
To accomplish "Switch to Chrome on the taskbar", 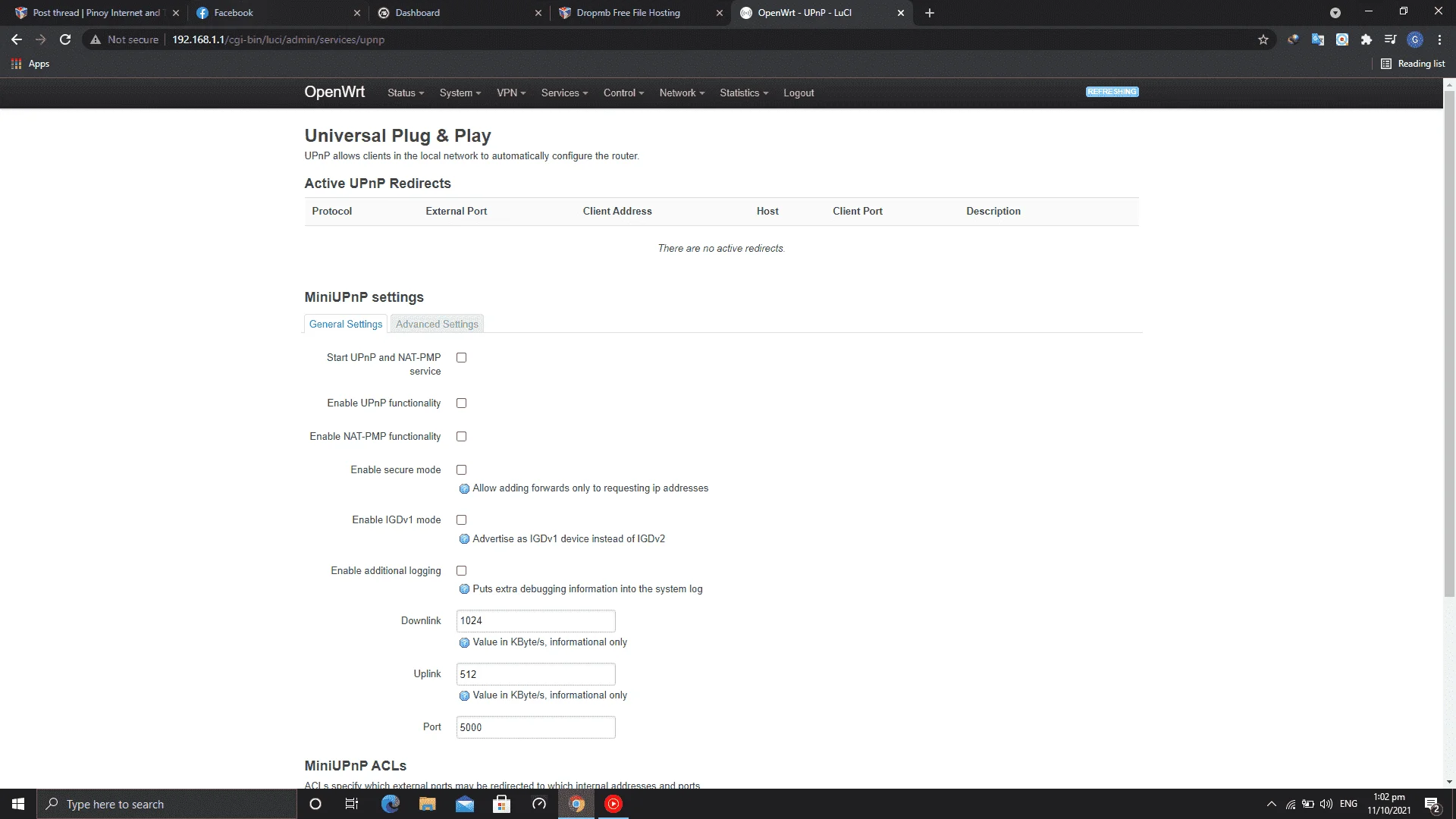I will [x=576, y=804].
